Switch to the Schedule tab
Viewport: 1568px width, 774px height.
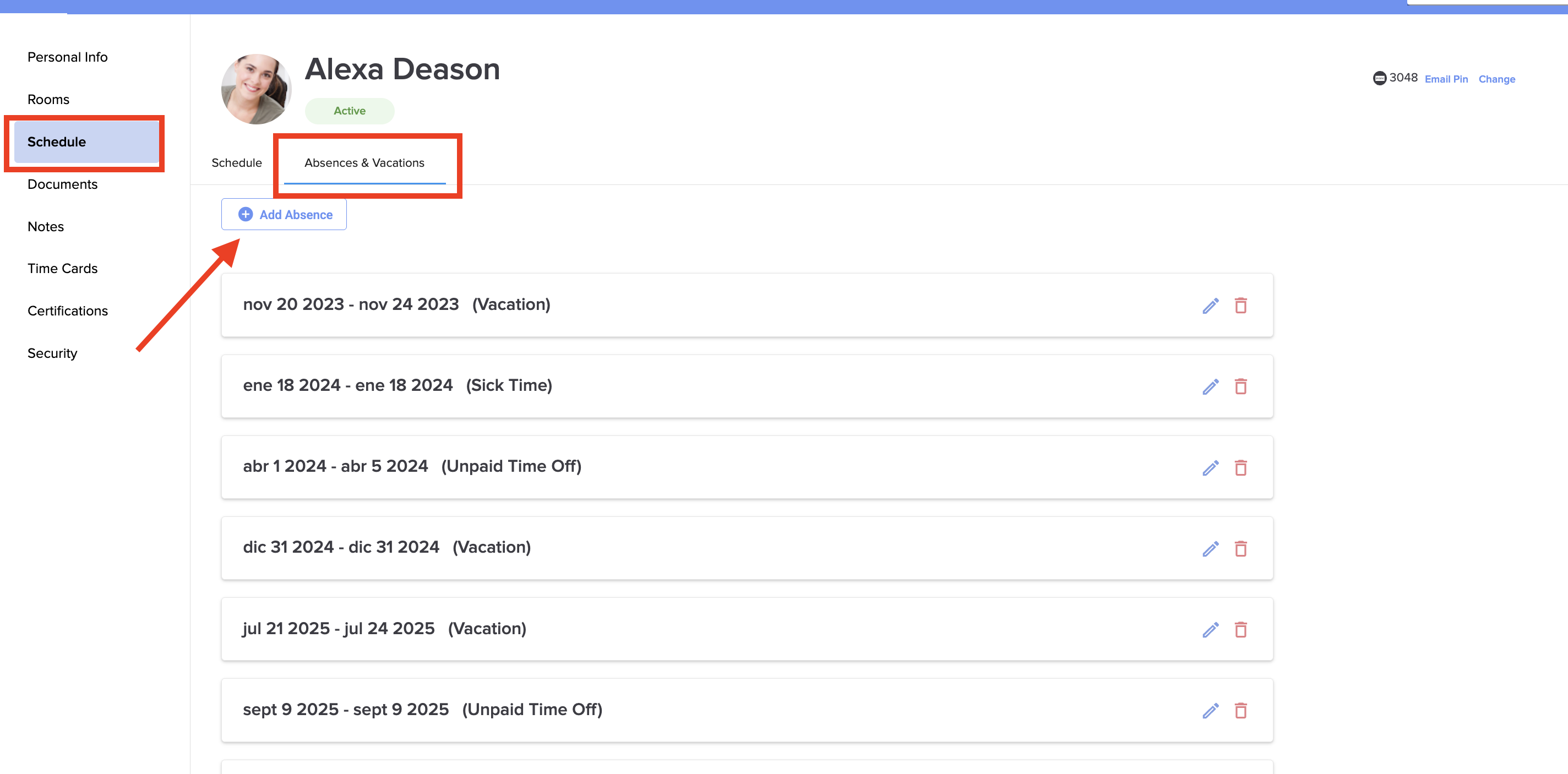click(237, 162)
